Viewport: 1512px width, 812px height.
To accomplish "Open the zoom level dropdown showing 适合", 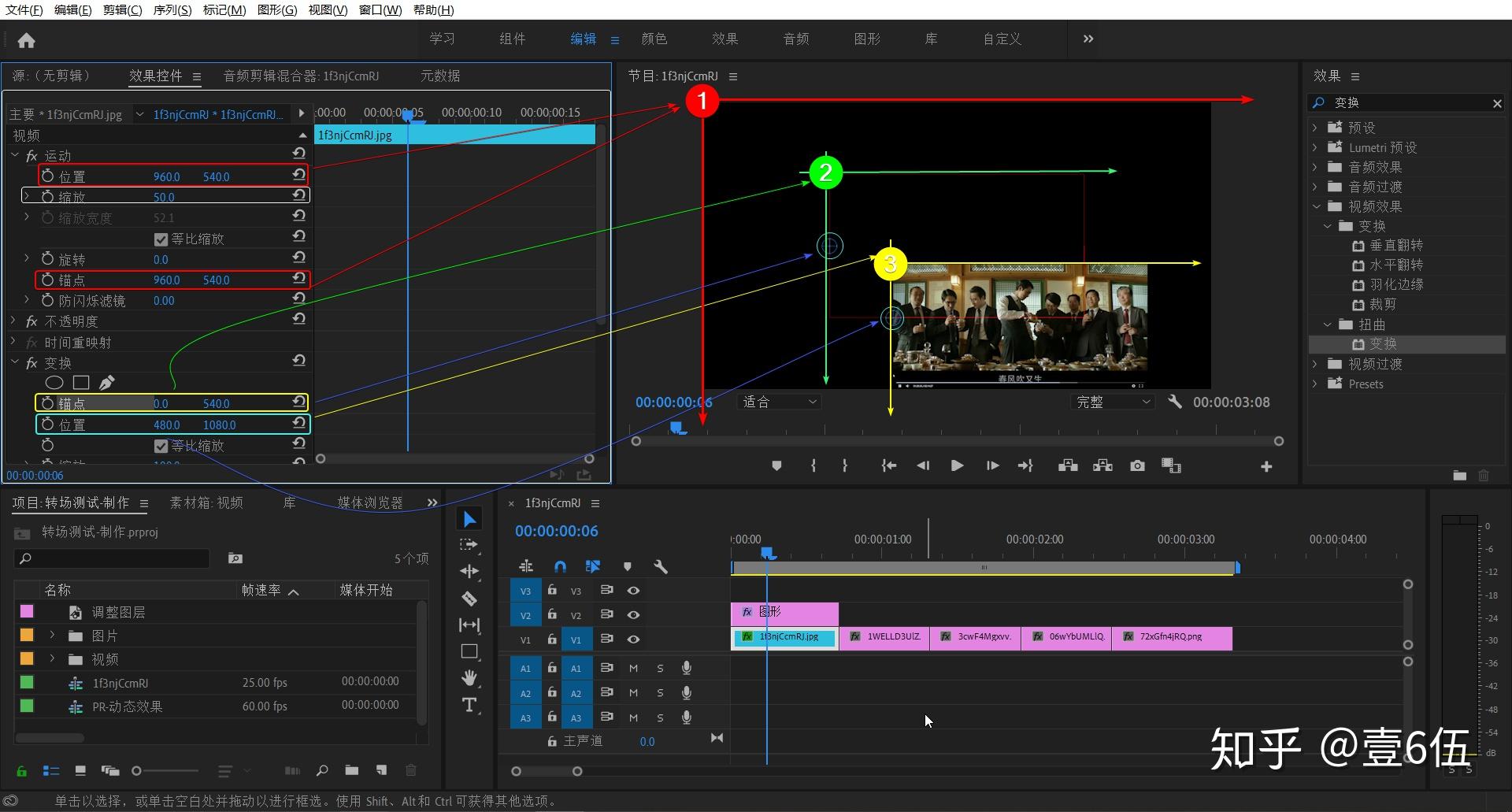I will (779, 402).
